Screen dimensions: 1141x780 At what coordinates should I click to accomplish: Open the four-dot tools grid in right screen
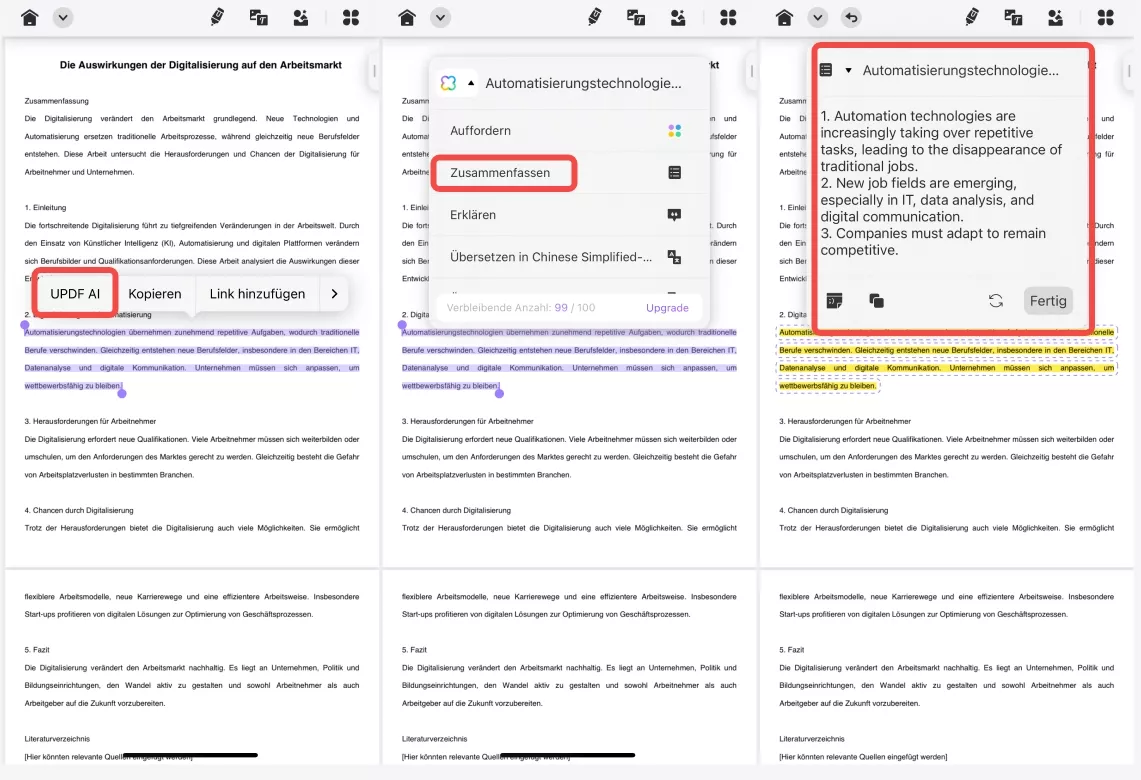[x=1105, y=17]
